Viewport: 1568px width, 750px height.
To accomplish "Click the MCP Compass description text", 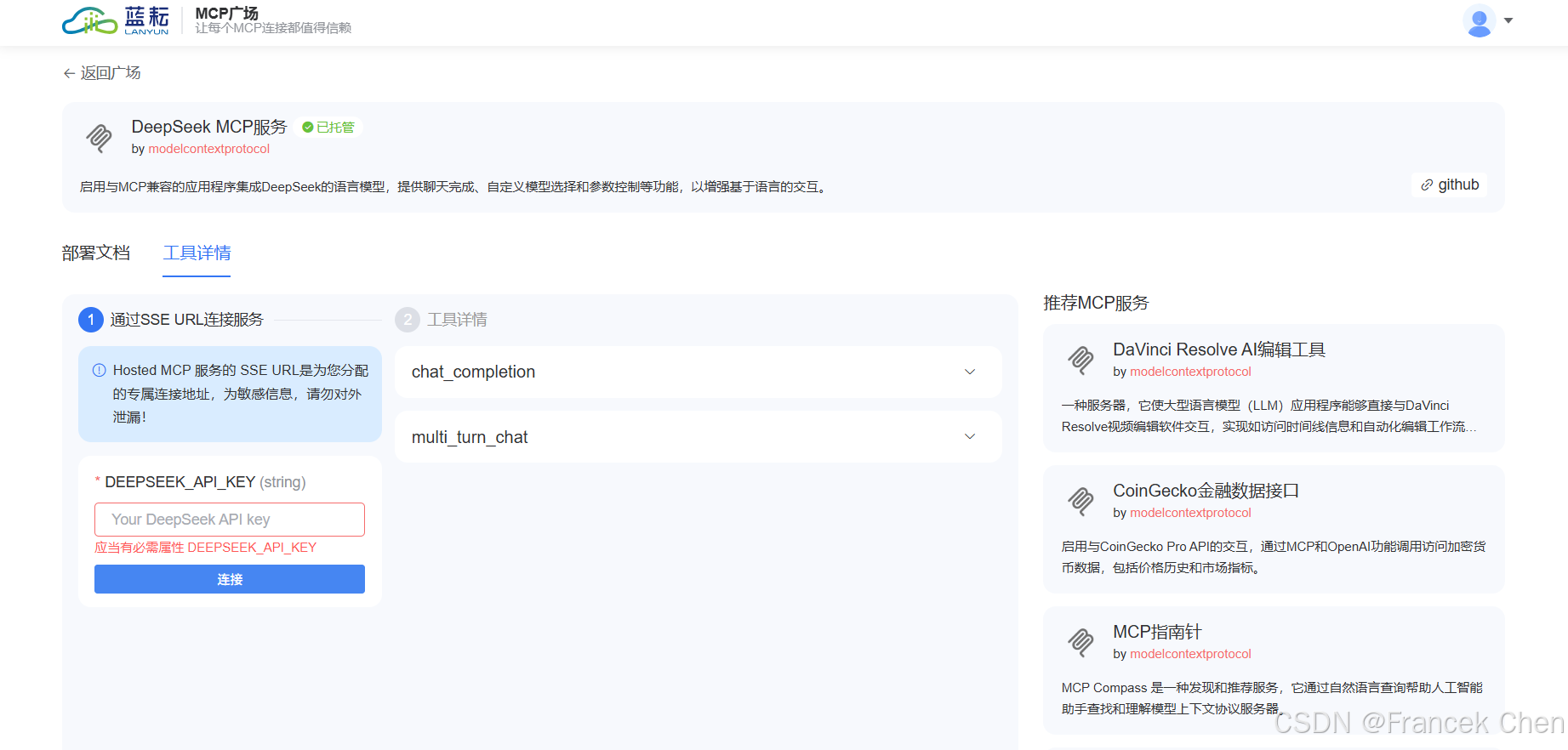I will (x=1272, y=698).
